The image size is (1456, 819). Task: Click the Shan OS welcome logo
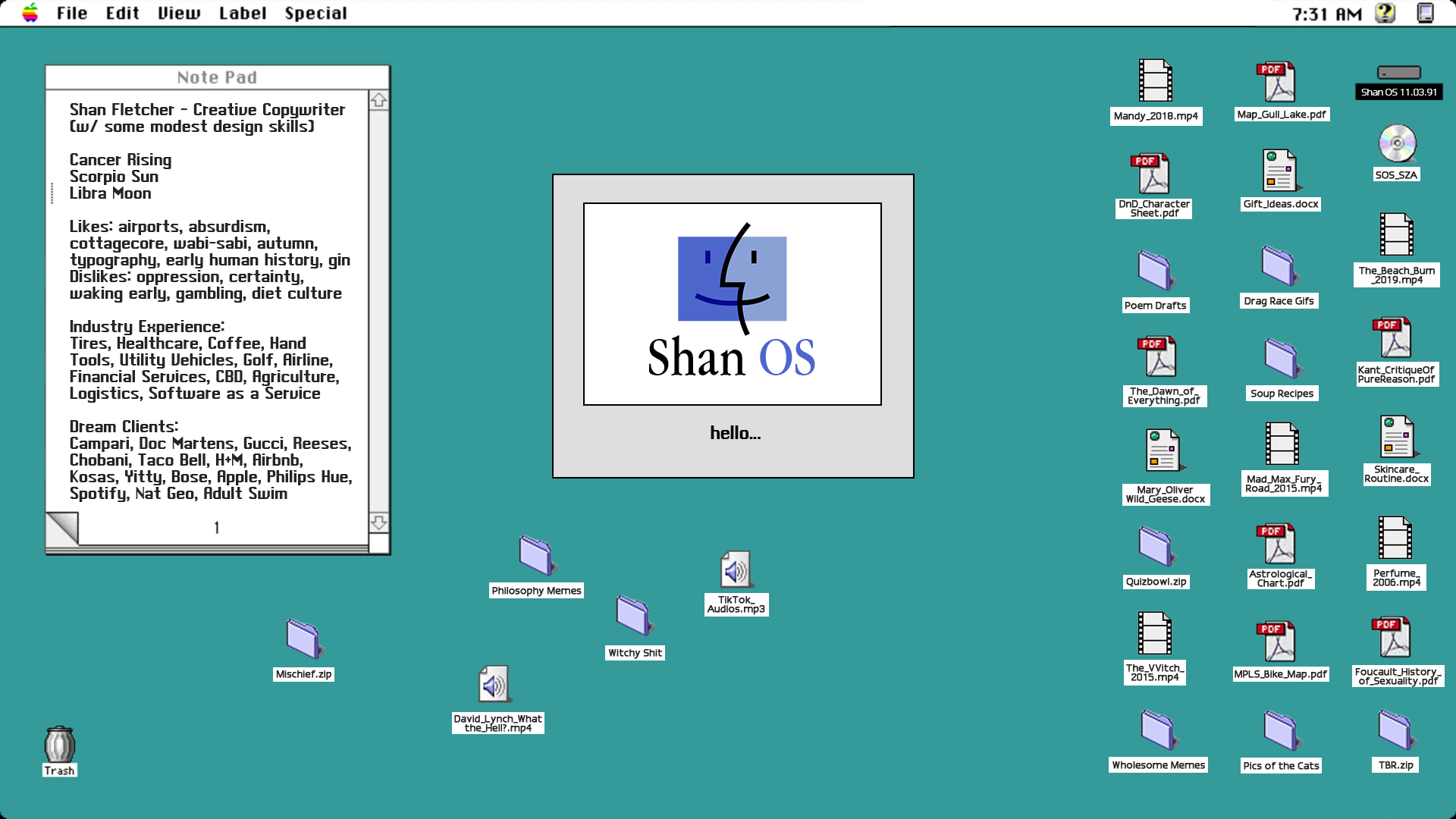point(733,303)
